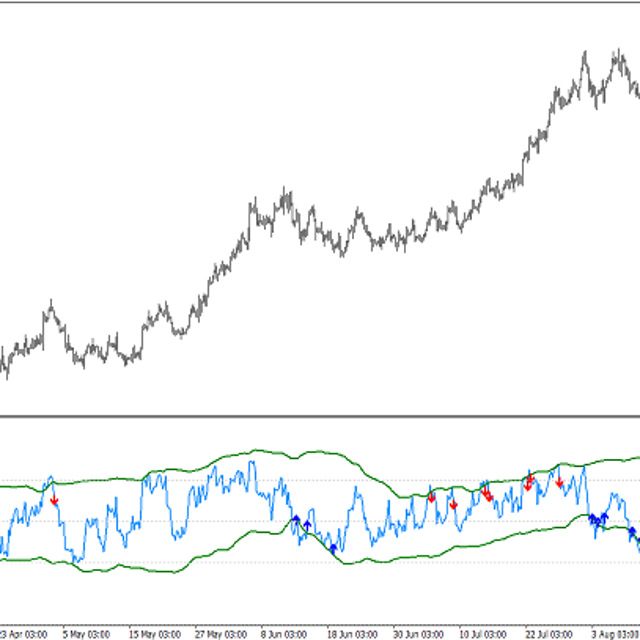640x640 pixels.
Task: Click the blue dot marker near 8 Jun
Action: (295, 519)
